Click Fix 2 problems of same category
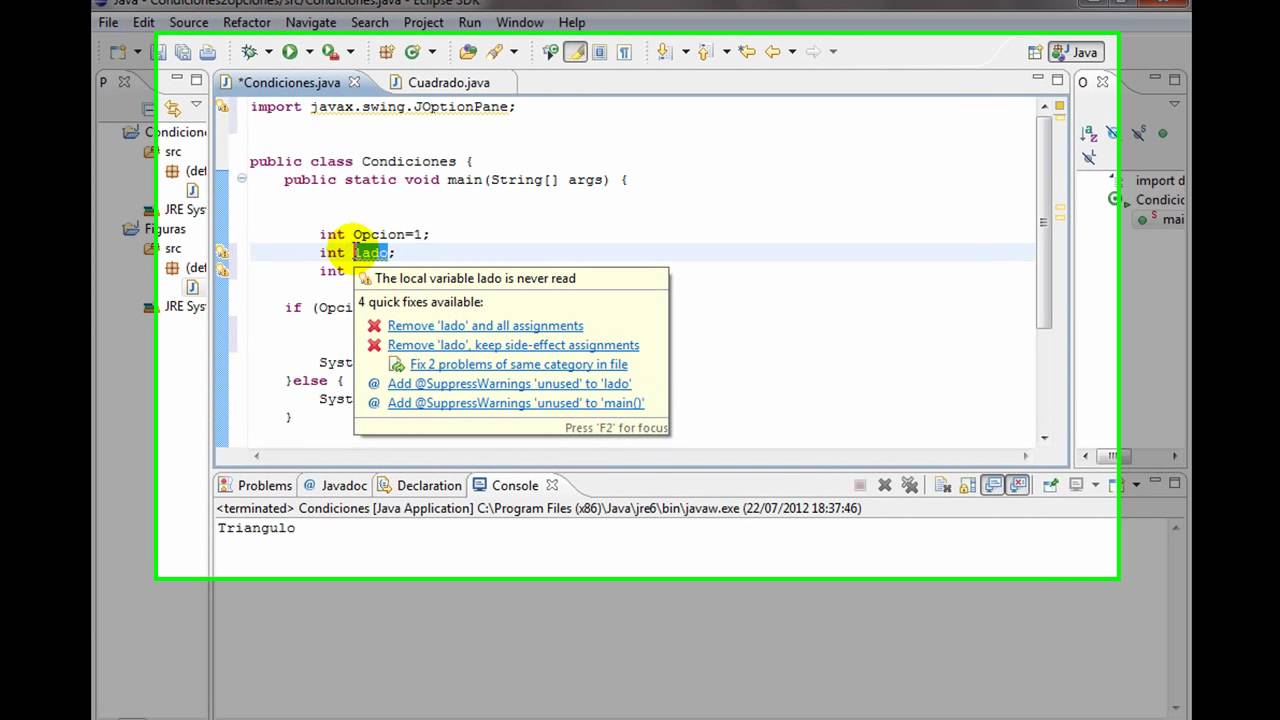The width and height of the screenshot is (1280, 720). pos(519,364)
